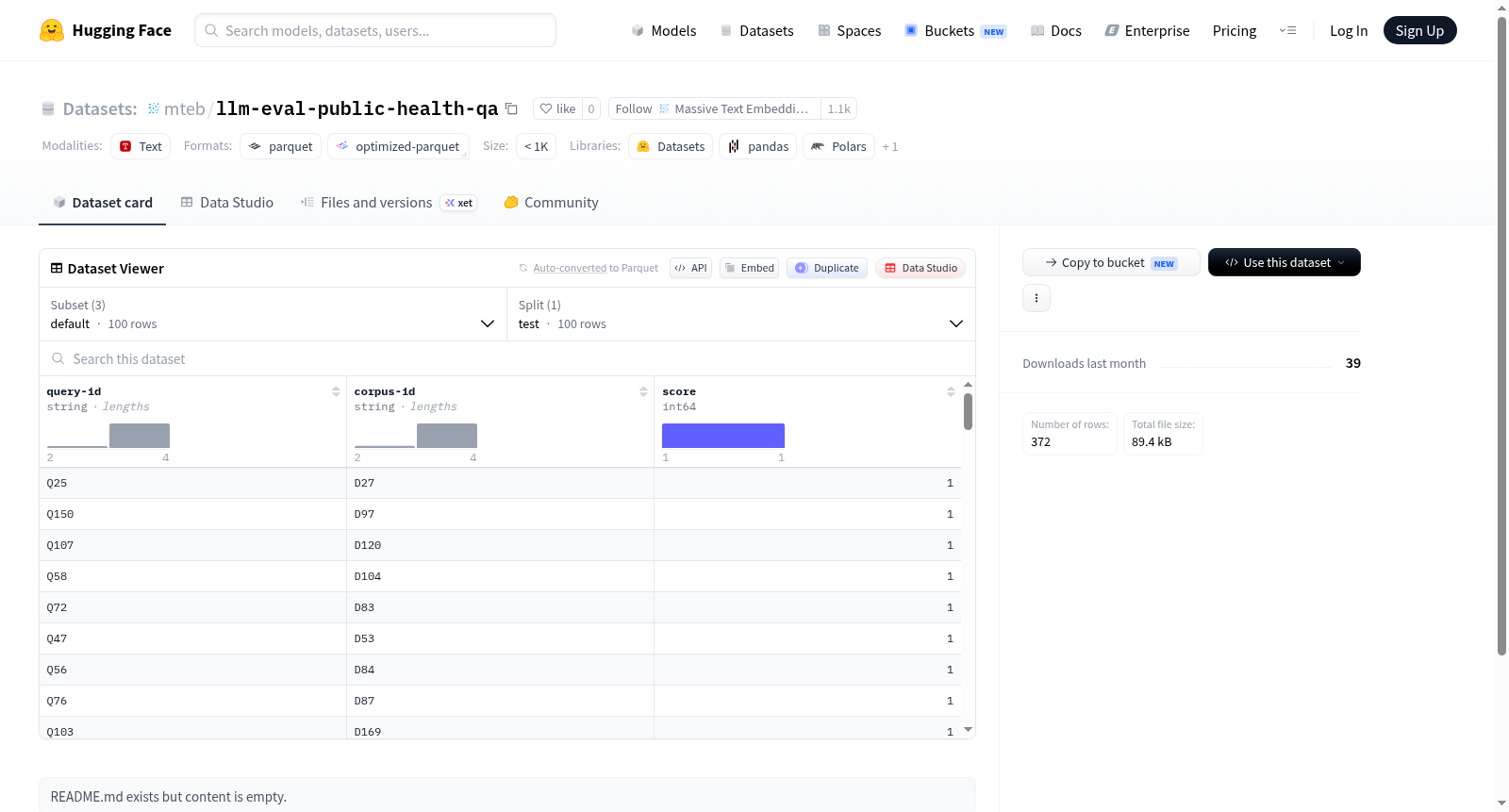Click the D97 corpus-id cell
The width and height of the screenshot is (1509, 812).
(x=500, y=514)
